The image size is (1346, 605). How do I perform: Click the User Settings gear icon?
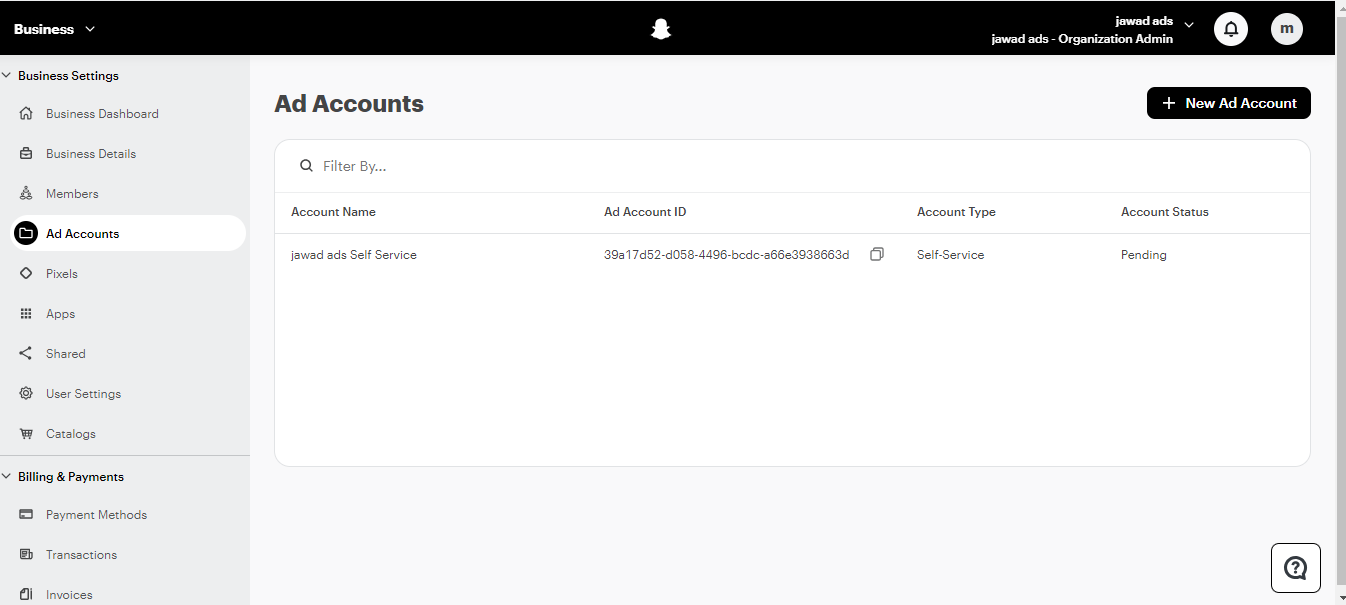pos(27,394)
